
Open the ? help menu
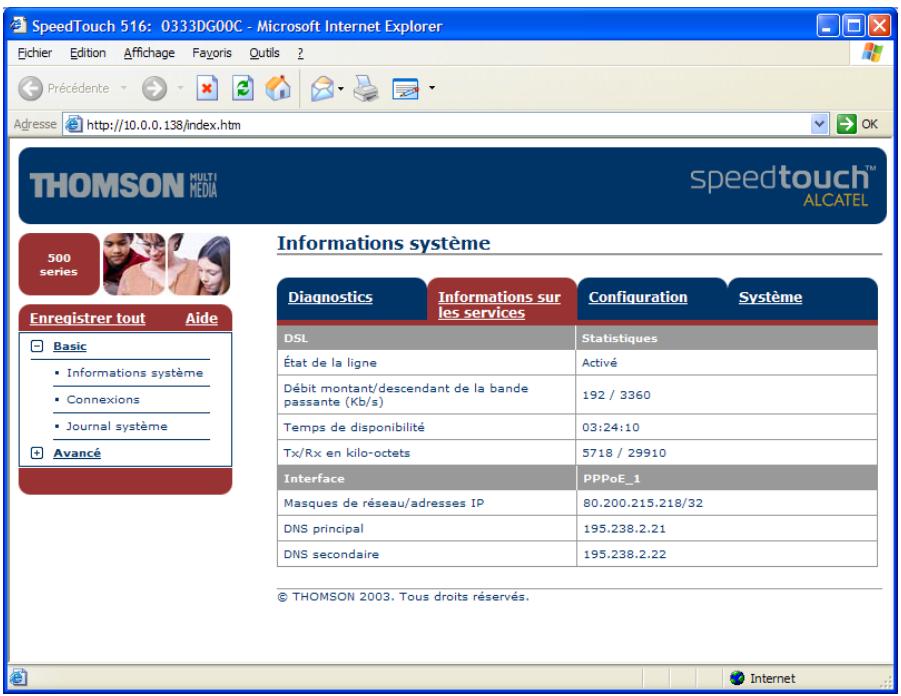point(300,53)
